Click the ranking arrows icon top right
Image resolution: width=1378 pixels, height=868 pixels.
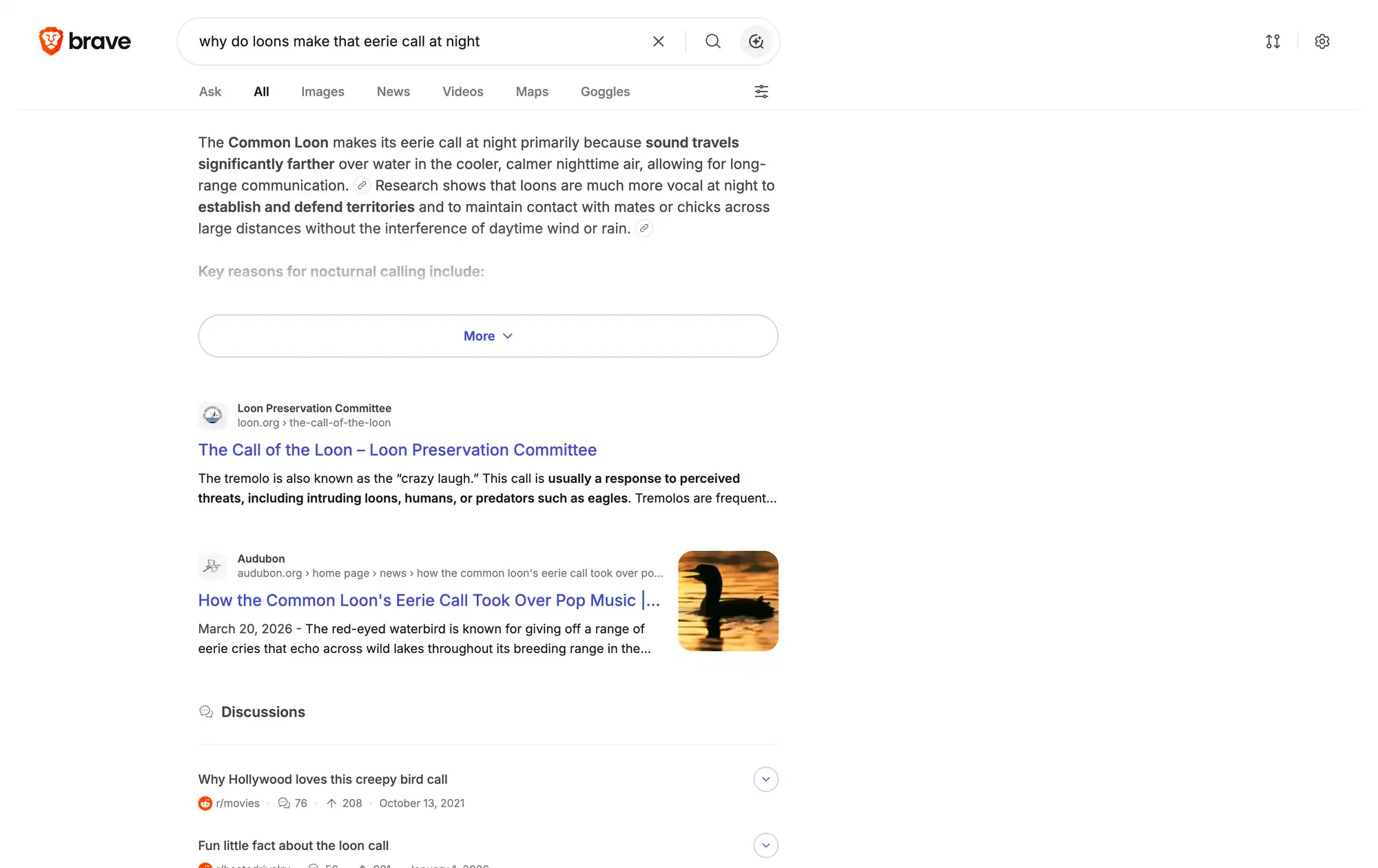(1273, 41)
